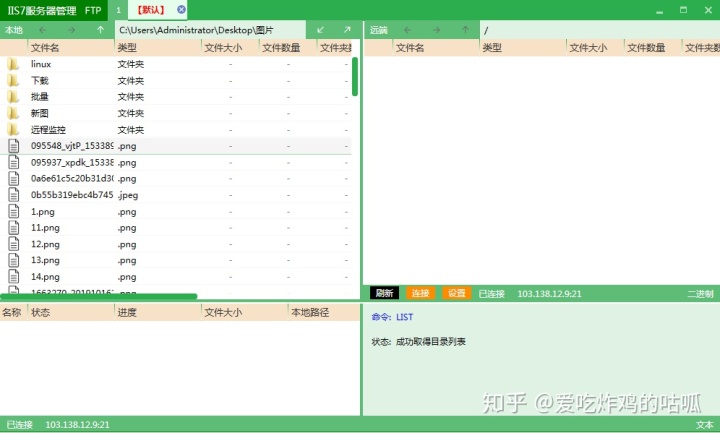Click the 二进制 transfer mode label
This screenshot has height=433, width=720.
point(700,294)
